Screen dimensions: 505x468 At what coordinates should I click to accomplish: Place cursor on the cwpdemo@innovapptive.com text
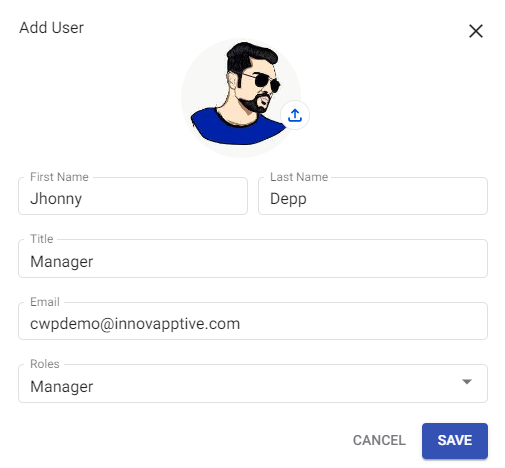(135, 324)
